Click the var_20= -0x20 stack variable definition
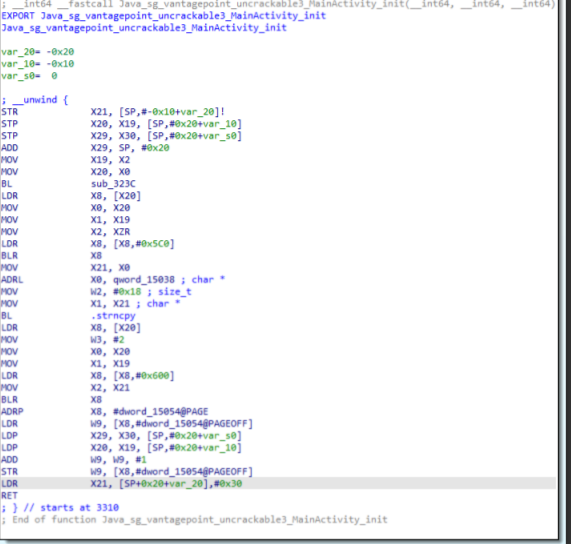The height and width of the screenshot is (544, 571). pyautogui.click(x=38, y=52)
